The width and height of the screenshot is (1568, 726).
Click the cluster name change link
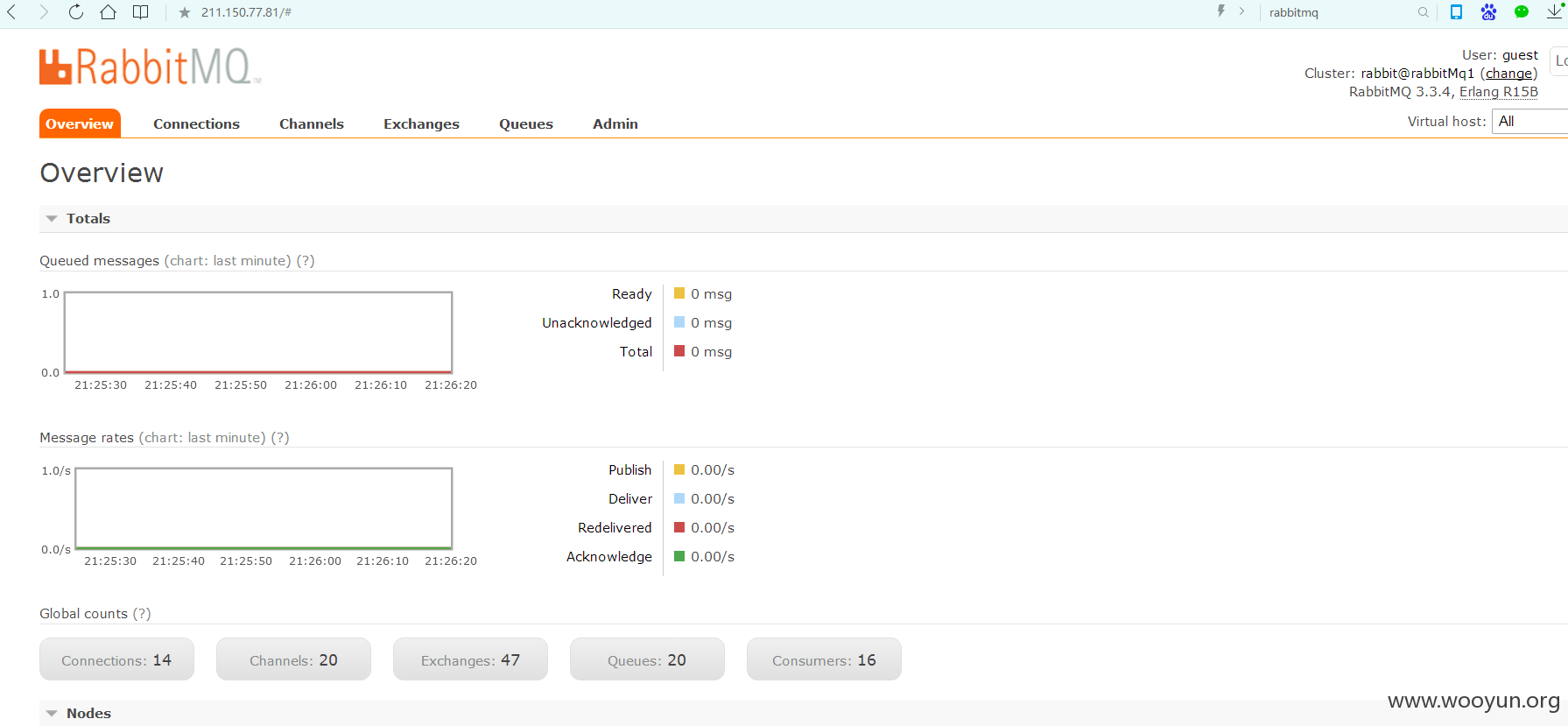click(x=1509, y=74)
